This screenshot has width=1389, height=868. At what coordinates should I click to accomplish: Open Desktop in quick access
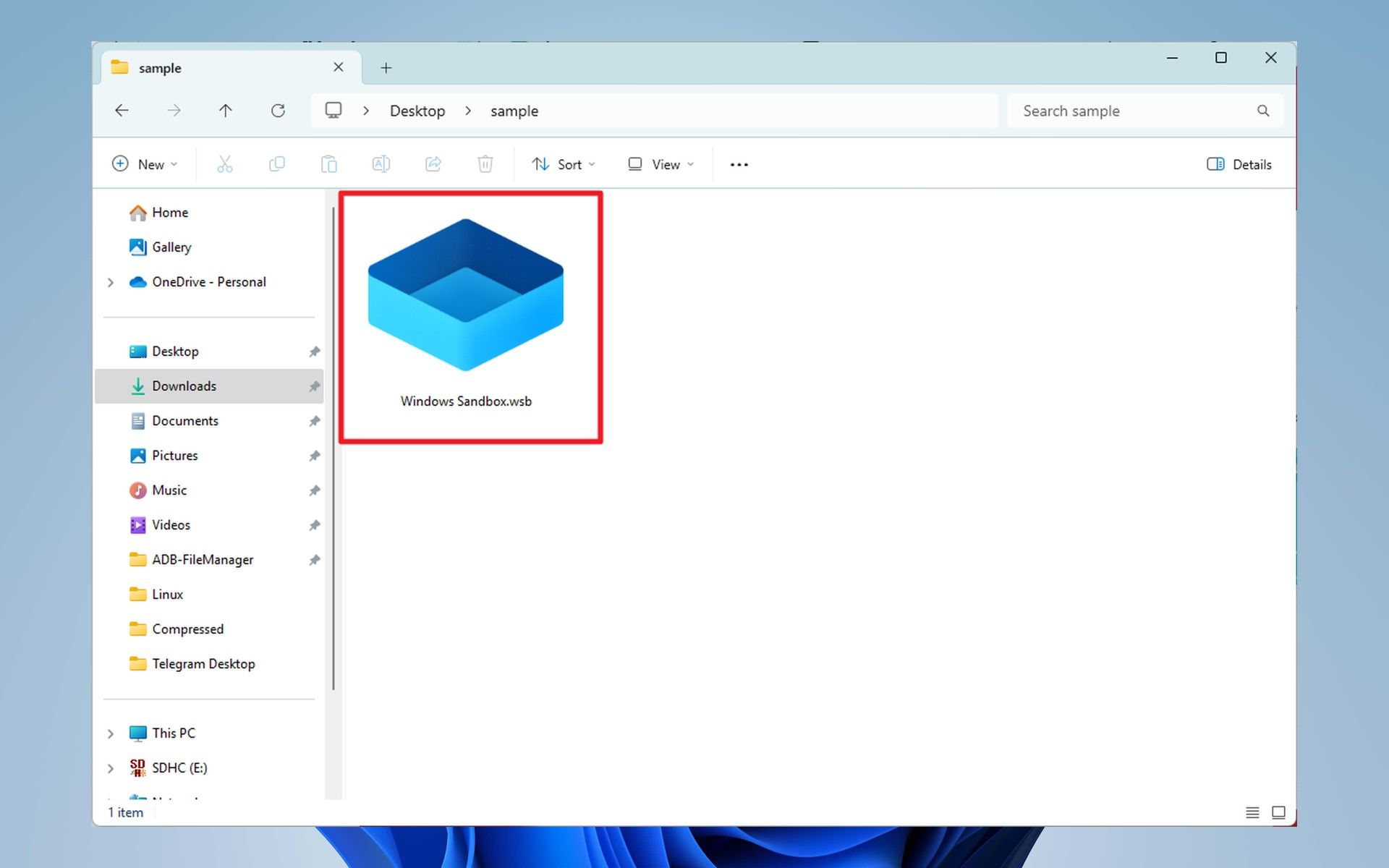209,352
